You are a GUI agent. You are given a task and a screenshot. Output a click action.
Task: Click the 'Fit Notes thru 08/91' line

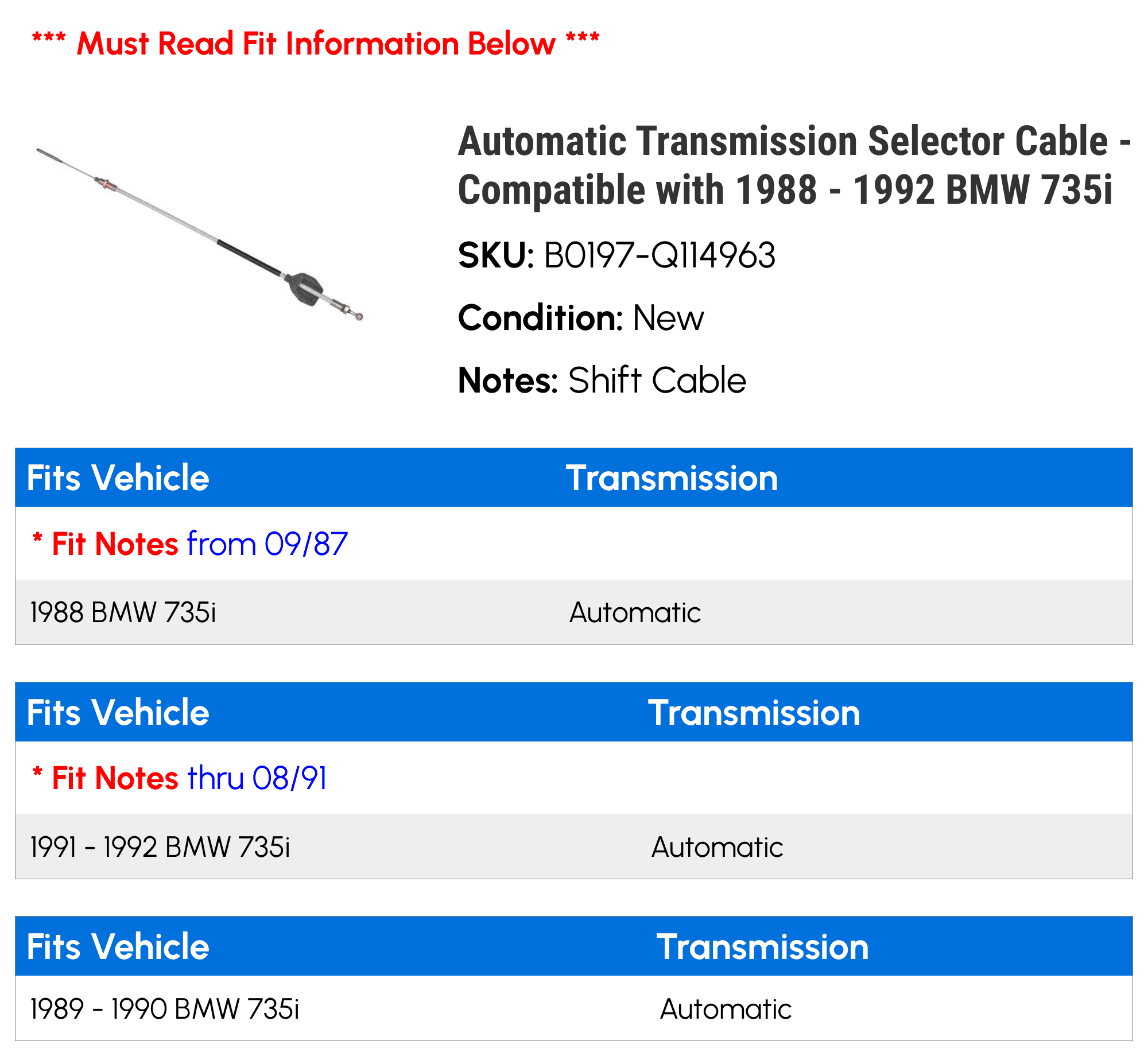click(180, 778)
